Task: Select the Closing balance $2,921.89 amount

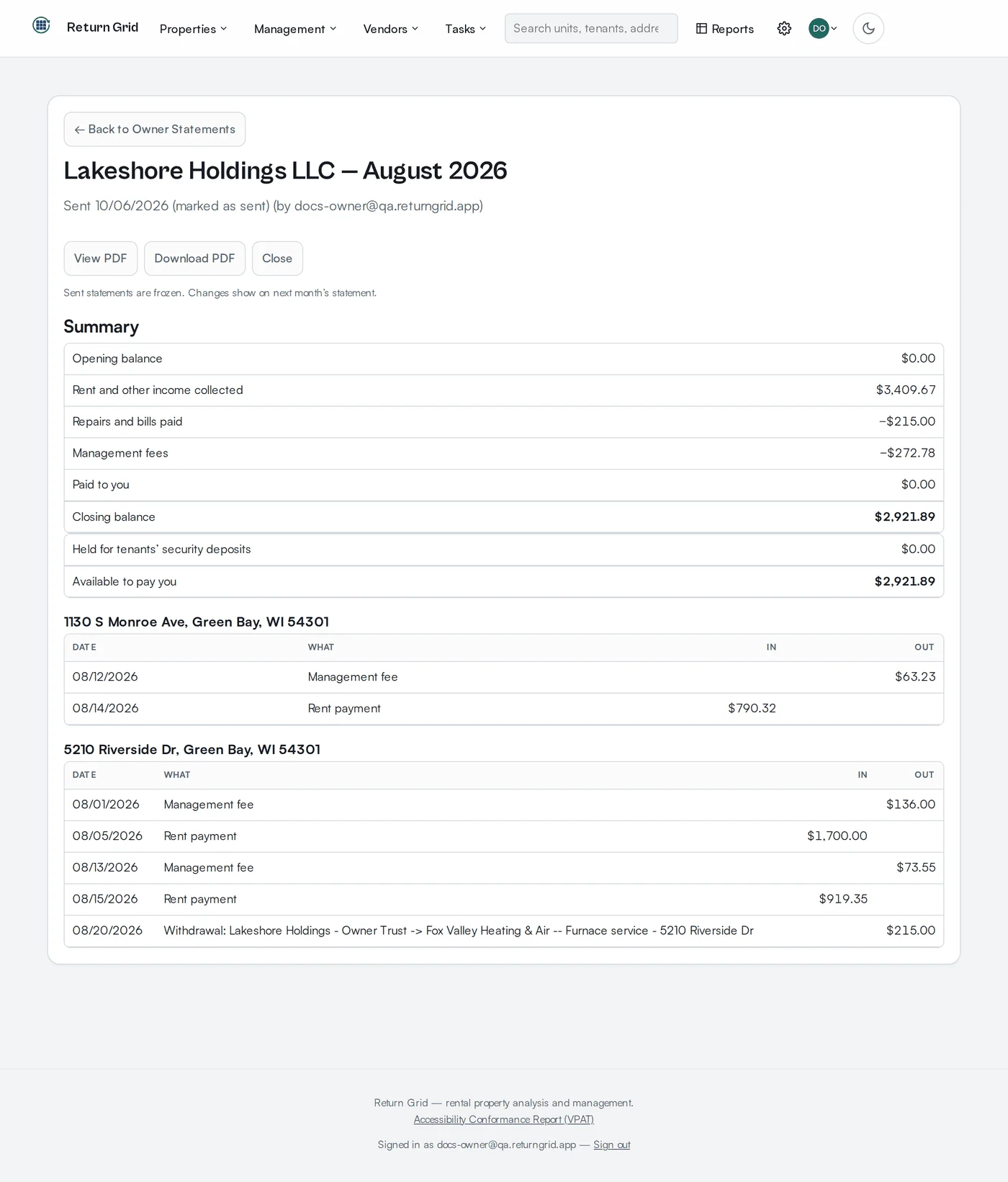Action: tap(905, 516)
